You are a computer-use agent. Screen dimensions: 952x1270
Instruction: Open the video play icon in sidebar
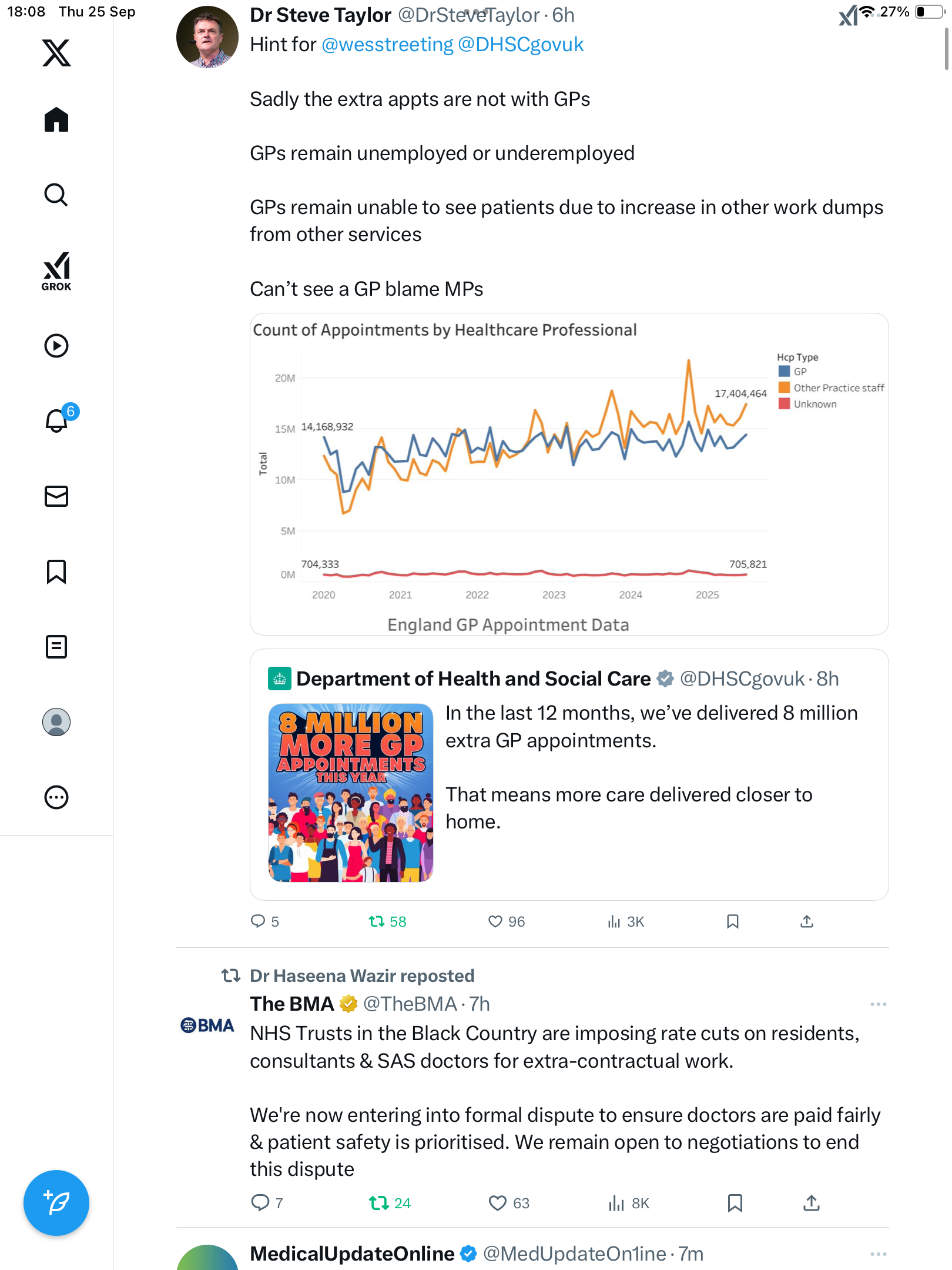pyautogui.click(x=56, y=346)
